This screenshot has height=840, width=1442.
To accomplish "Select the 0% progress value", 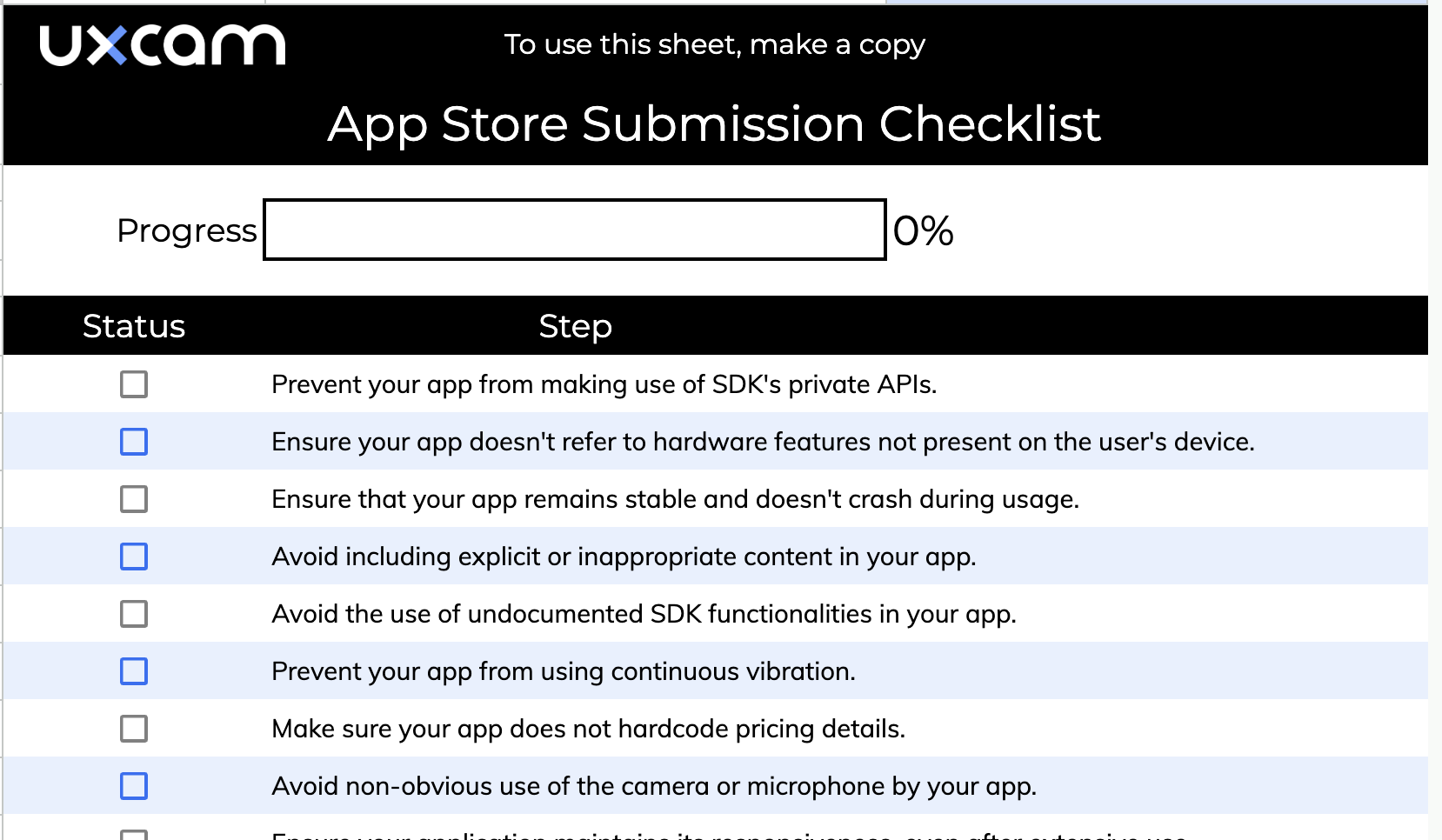I will click(x=921, y=230).
